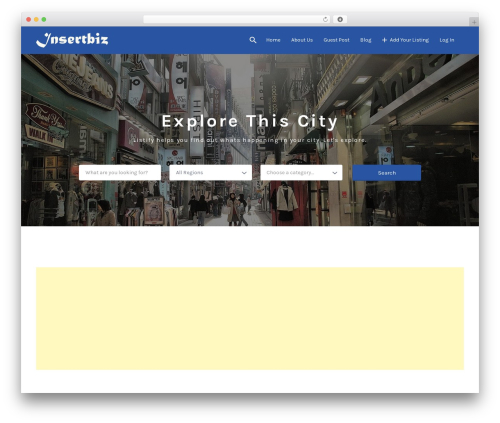Open the About Us page
500x423 pixels.
(302, 40)
